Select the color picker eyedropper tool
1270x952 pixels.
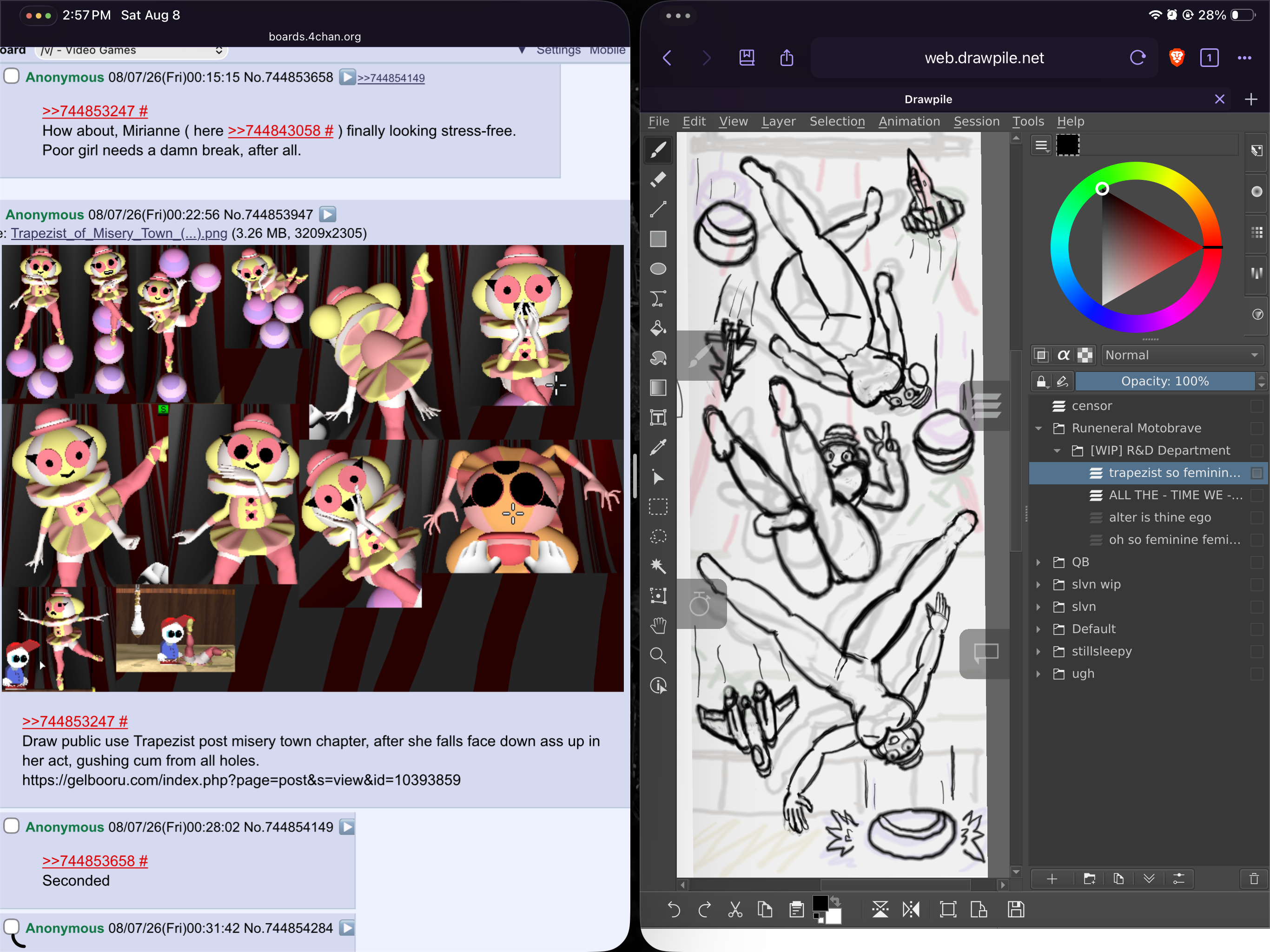[658, 447]
